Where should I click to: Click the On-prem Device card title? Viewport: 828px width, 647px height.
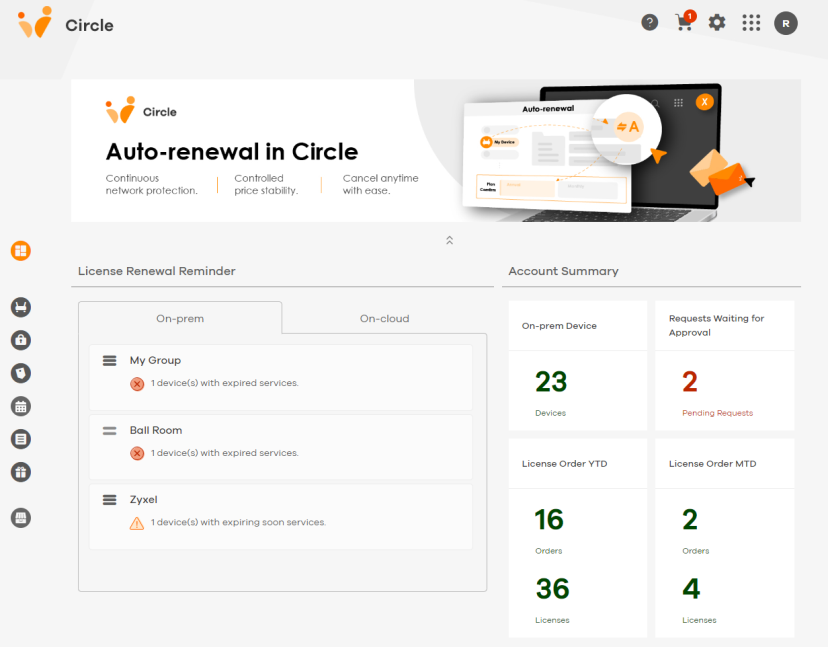click(559, 326)
